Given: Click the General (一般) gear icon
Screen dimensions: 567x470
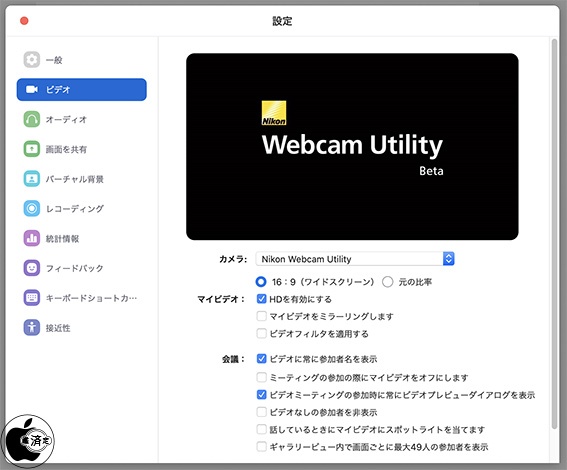Looking at the screenshot, I should [x=32, y=60].
